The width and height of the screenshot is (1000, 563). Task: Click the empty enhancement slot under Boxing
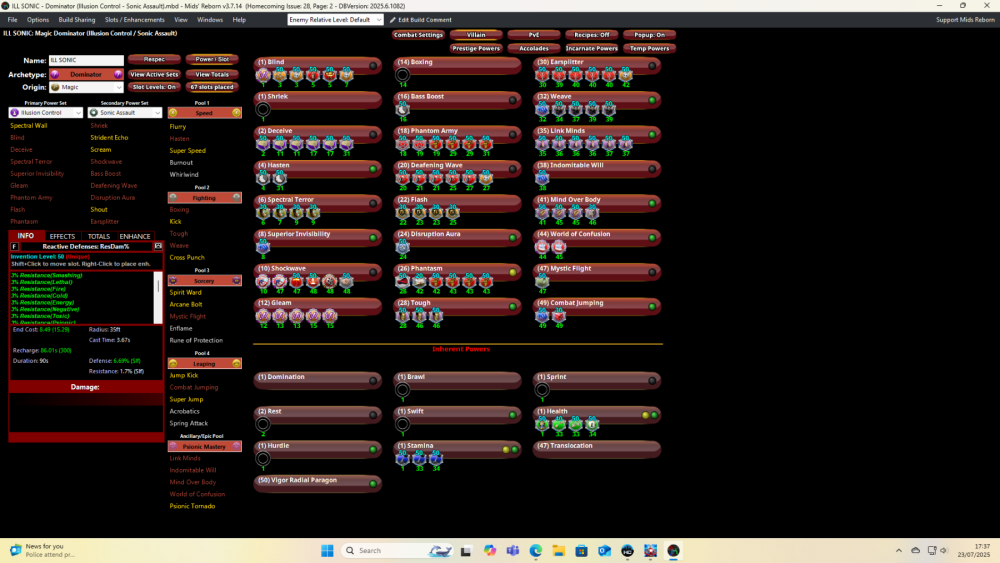pos(403,75)
